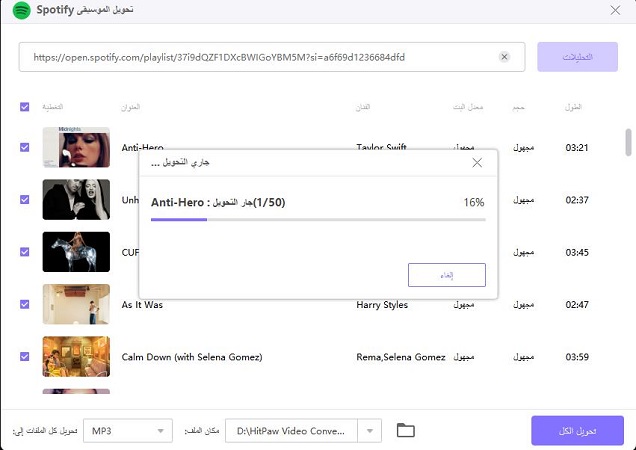Viewport: 636px width, 450px height.
Task: Select the Midnights album cover thumbnail
Action: coord(76,147)
